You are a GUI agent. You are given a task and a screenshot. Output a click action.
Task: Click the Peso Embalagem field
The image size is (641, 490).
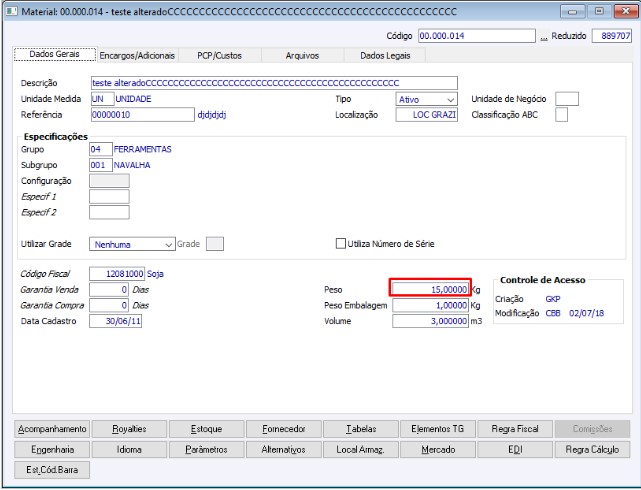(430, 305)
